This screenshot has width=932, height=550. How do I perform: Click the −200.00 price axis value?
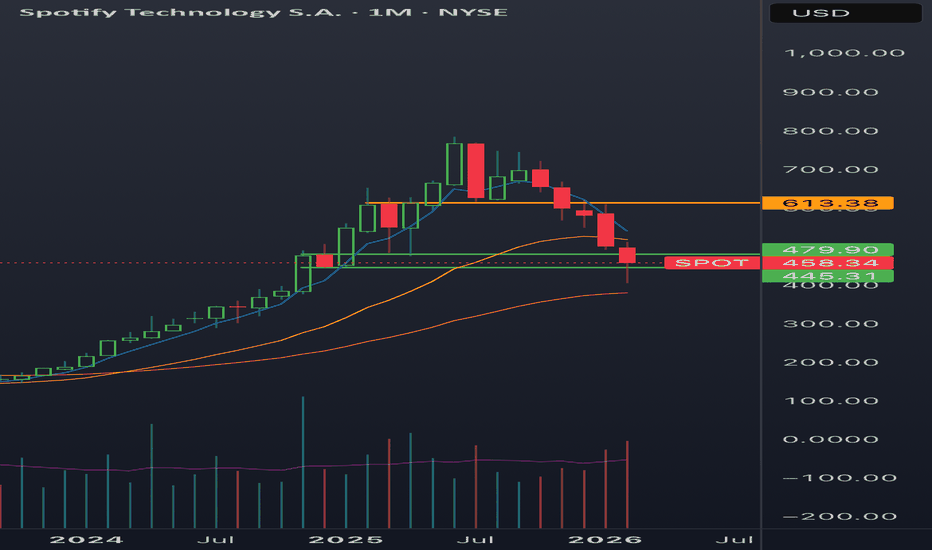839,517
